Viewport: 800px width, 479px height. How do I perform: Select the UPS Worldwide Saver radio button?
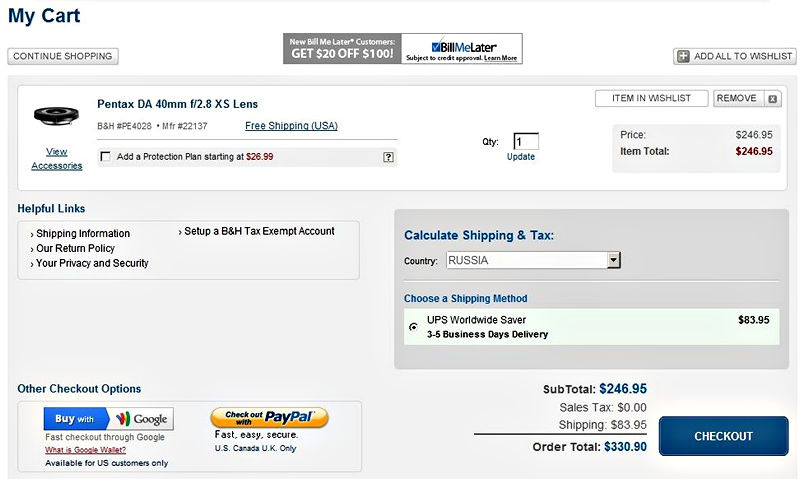click(x=414, y=327)
